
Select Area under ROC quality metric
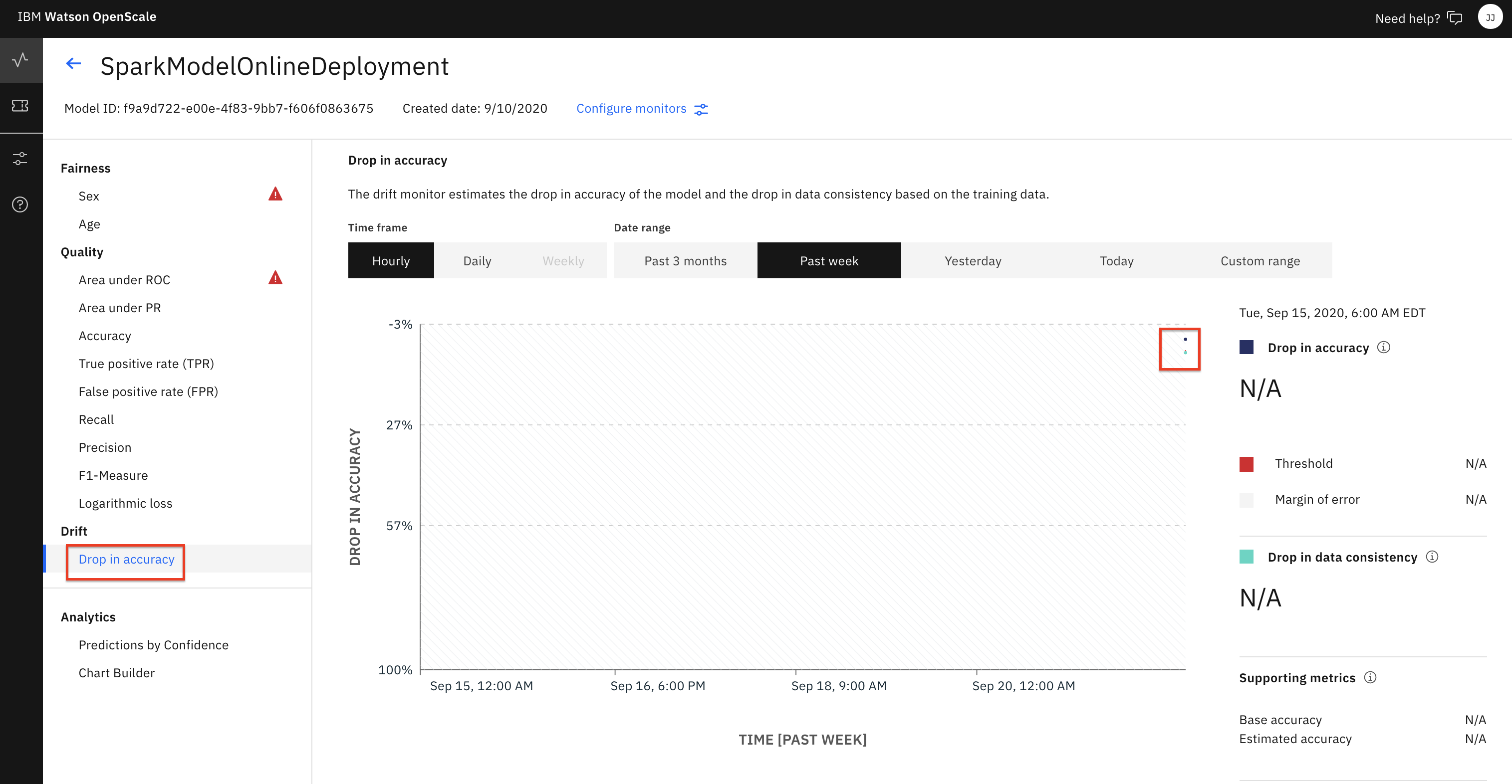point(124,280)
